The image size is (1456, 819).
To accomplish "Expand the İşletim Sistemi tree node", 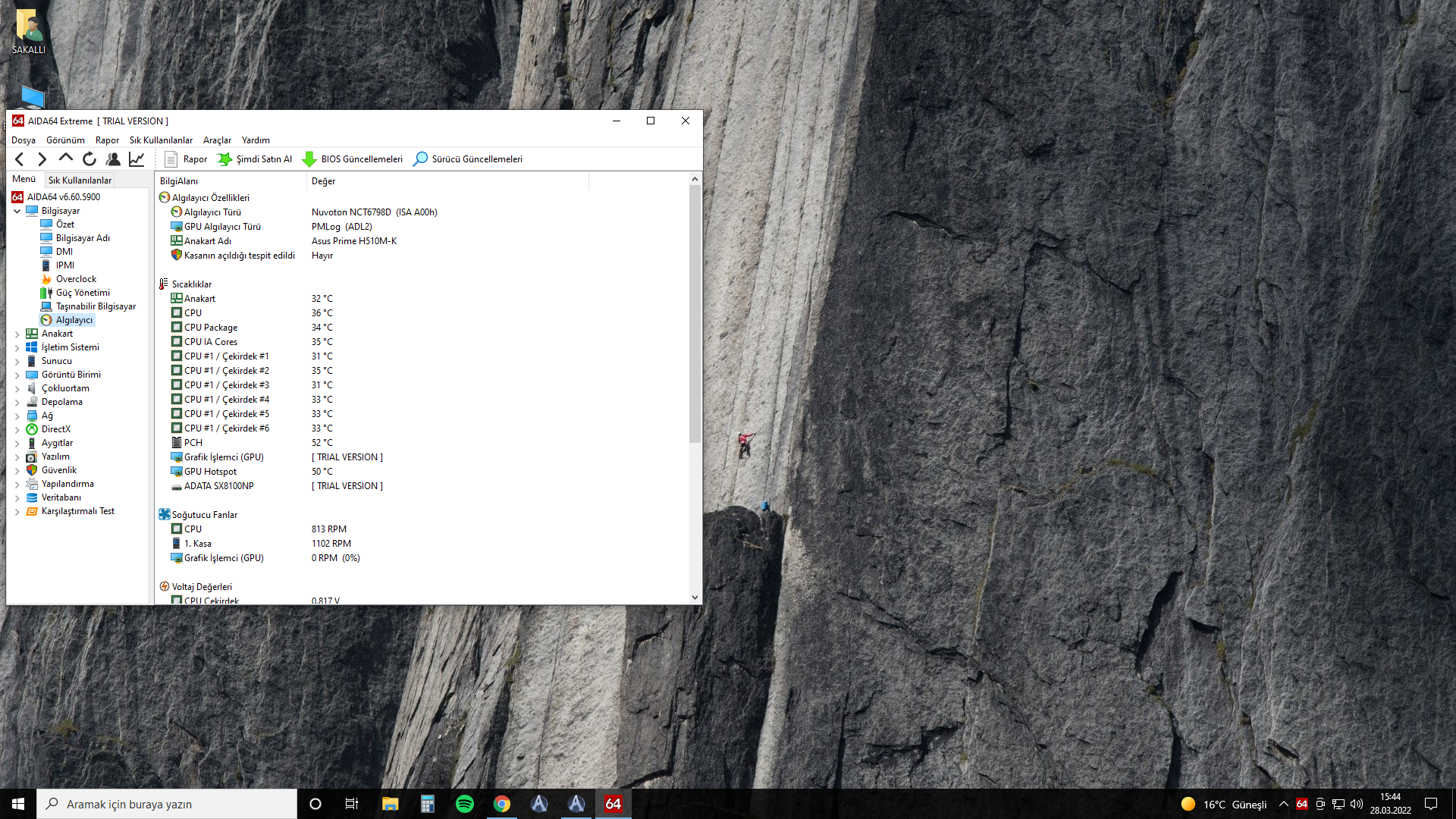I will (17, 347).
